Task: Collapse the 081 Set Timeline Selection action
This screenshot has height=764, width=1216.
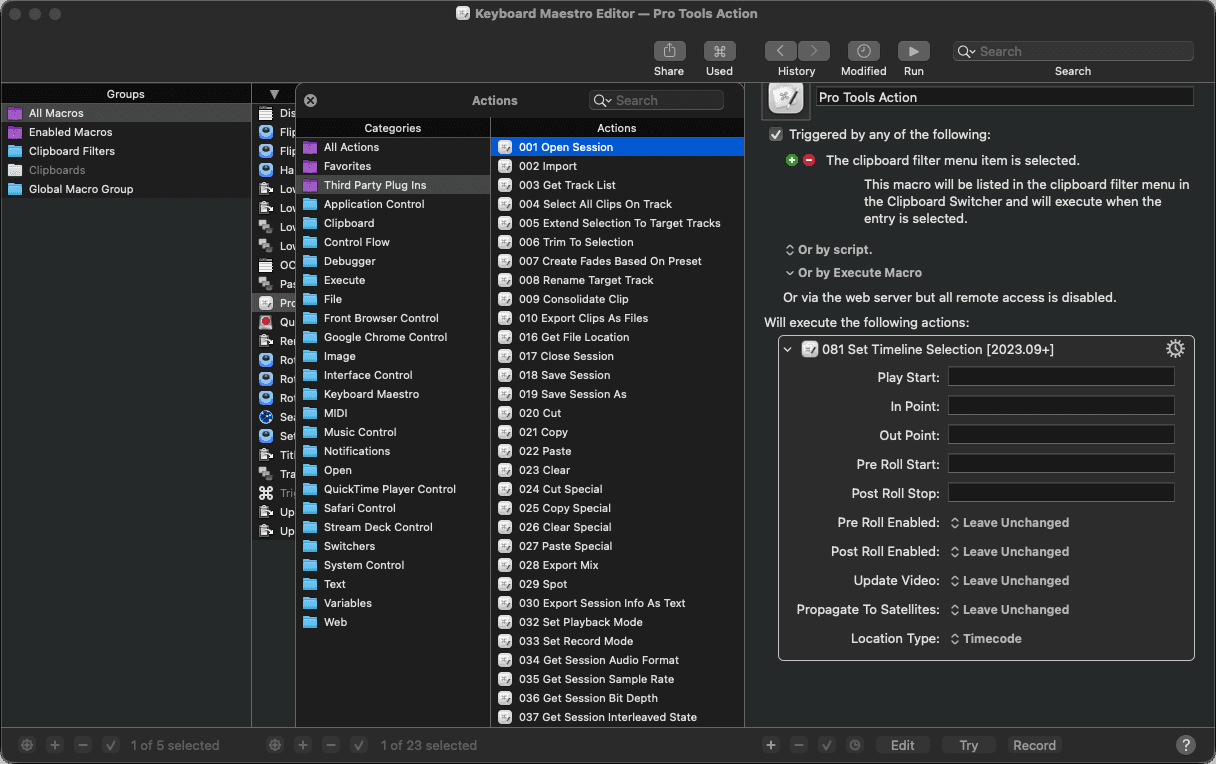Action: click(x=788, y=349)
